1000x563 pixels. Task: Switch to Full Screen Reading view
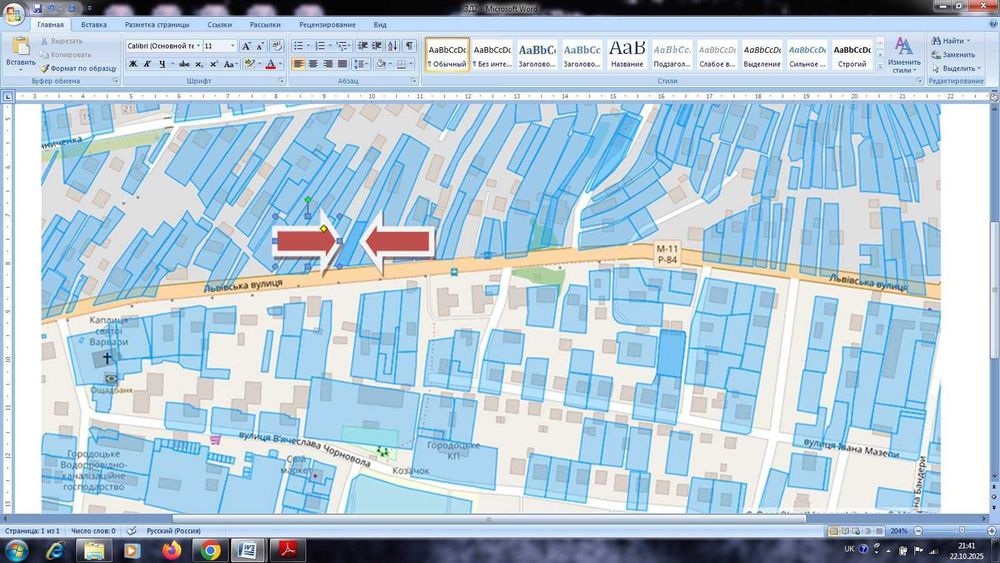[x=844, y=530]
